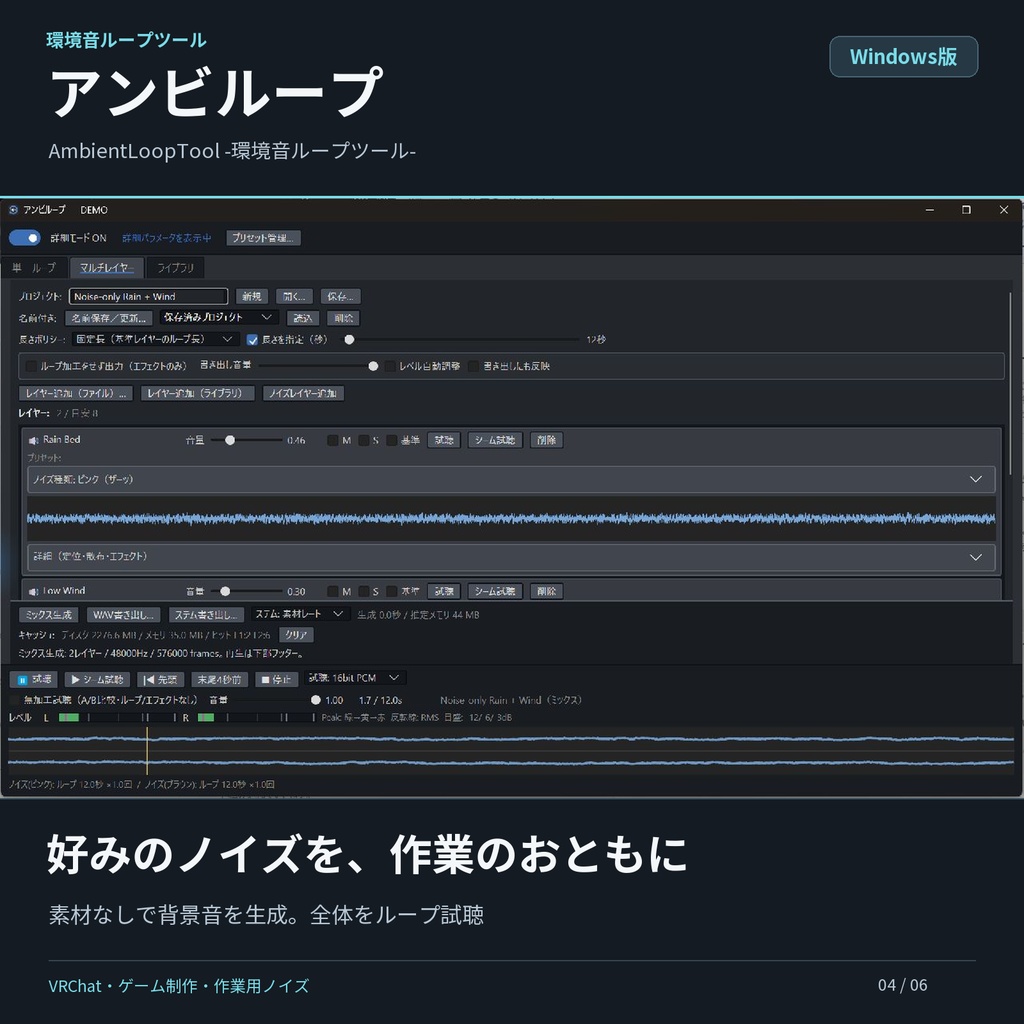1024x1024 pixels.
Task: Mute the Low Wind layer with M
Action: coord(332,591)
